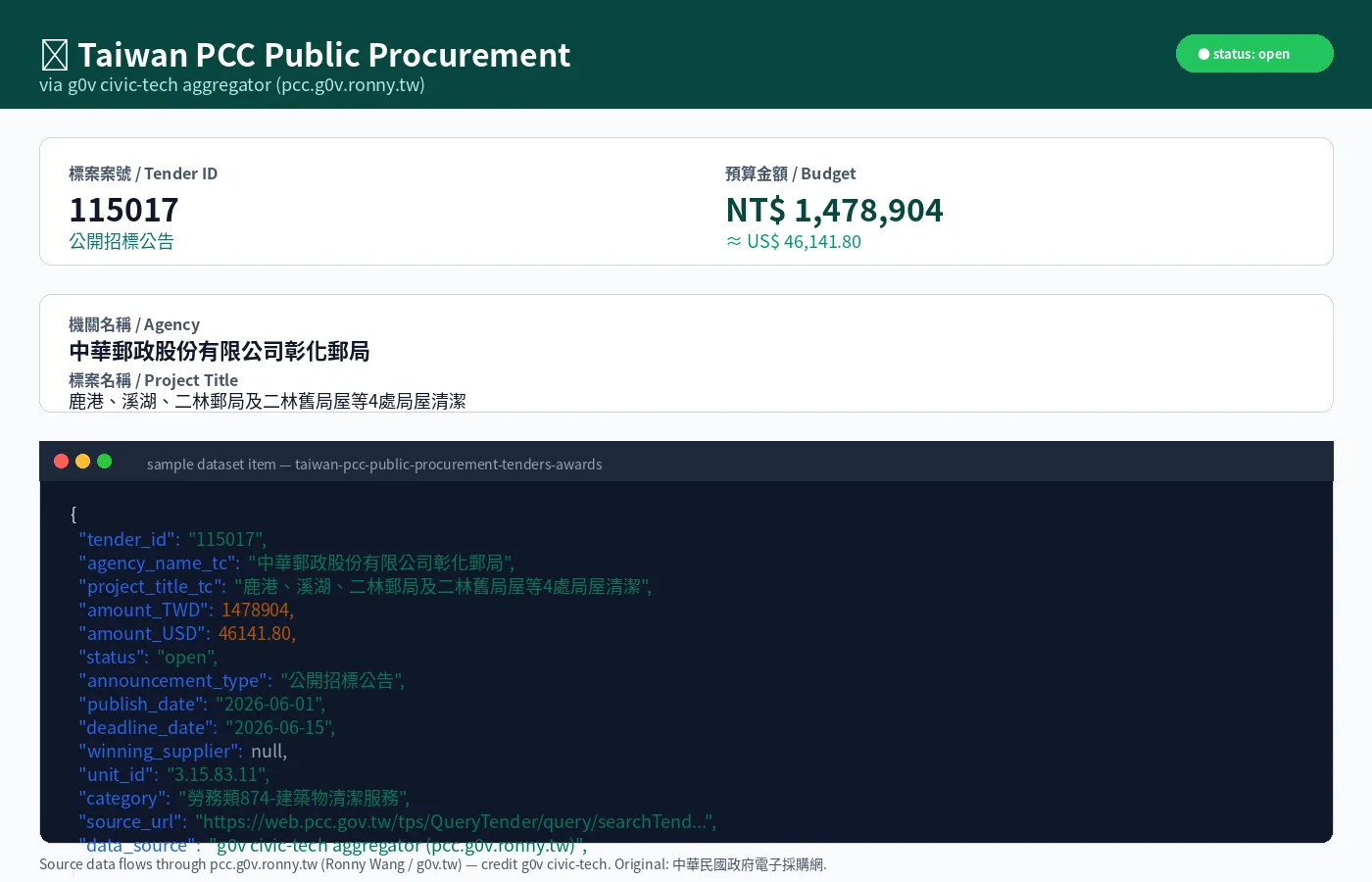1372x882 pixels.
Task: Select the Taiwan PCC Public Procurement heading
Action: point(323,55)
